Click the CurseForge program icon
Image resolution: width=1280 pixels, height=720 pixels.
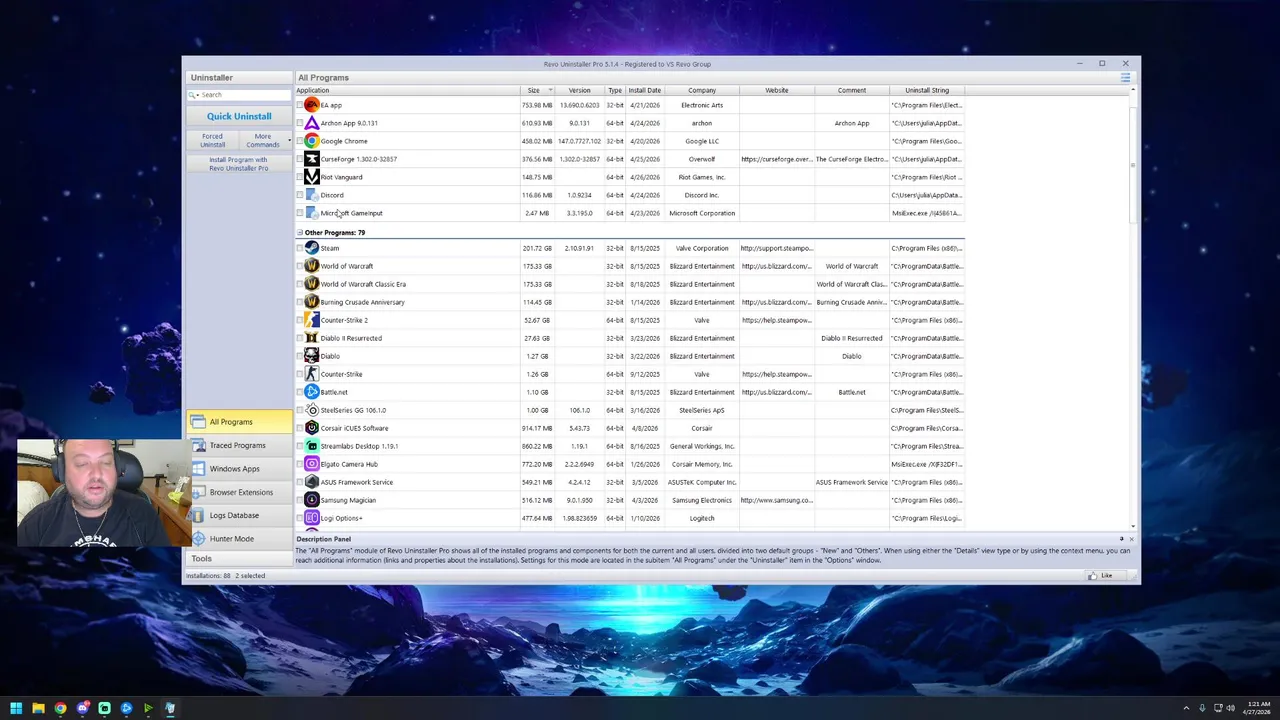[312, 159]
